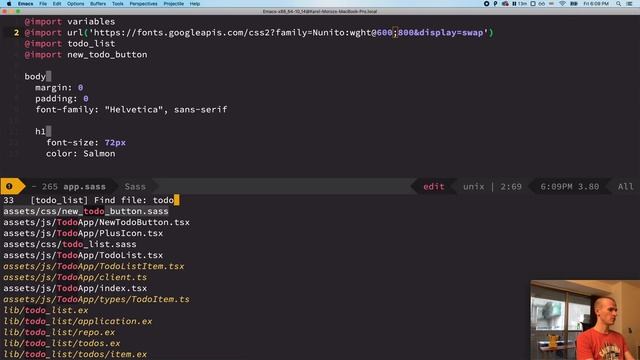The height and width of the screenshot is (360, 640).
Task: Click the h1 selector line
Action: [43, 131]
